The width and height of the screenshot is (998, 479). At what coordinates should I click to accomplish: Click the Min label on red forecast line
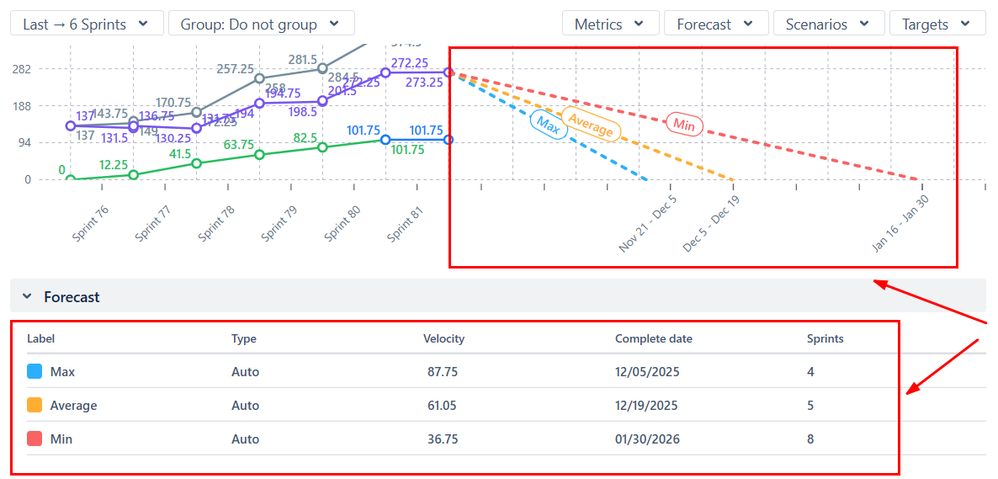click(x=684, y=125)
